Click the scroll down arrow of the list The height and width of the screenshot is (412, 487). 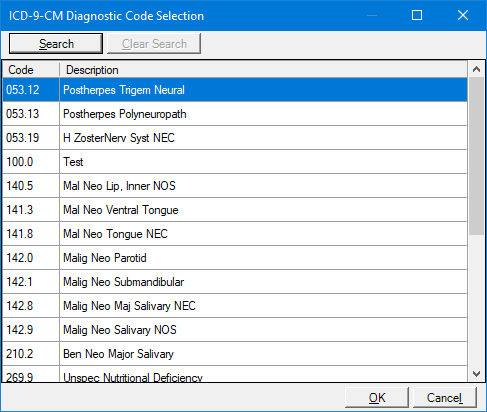(476, 374)
